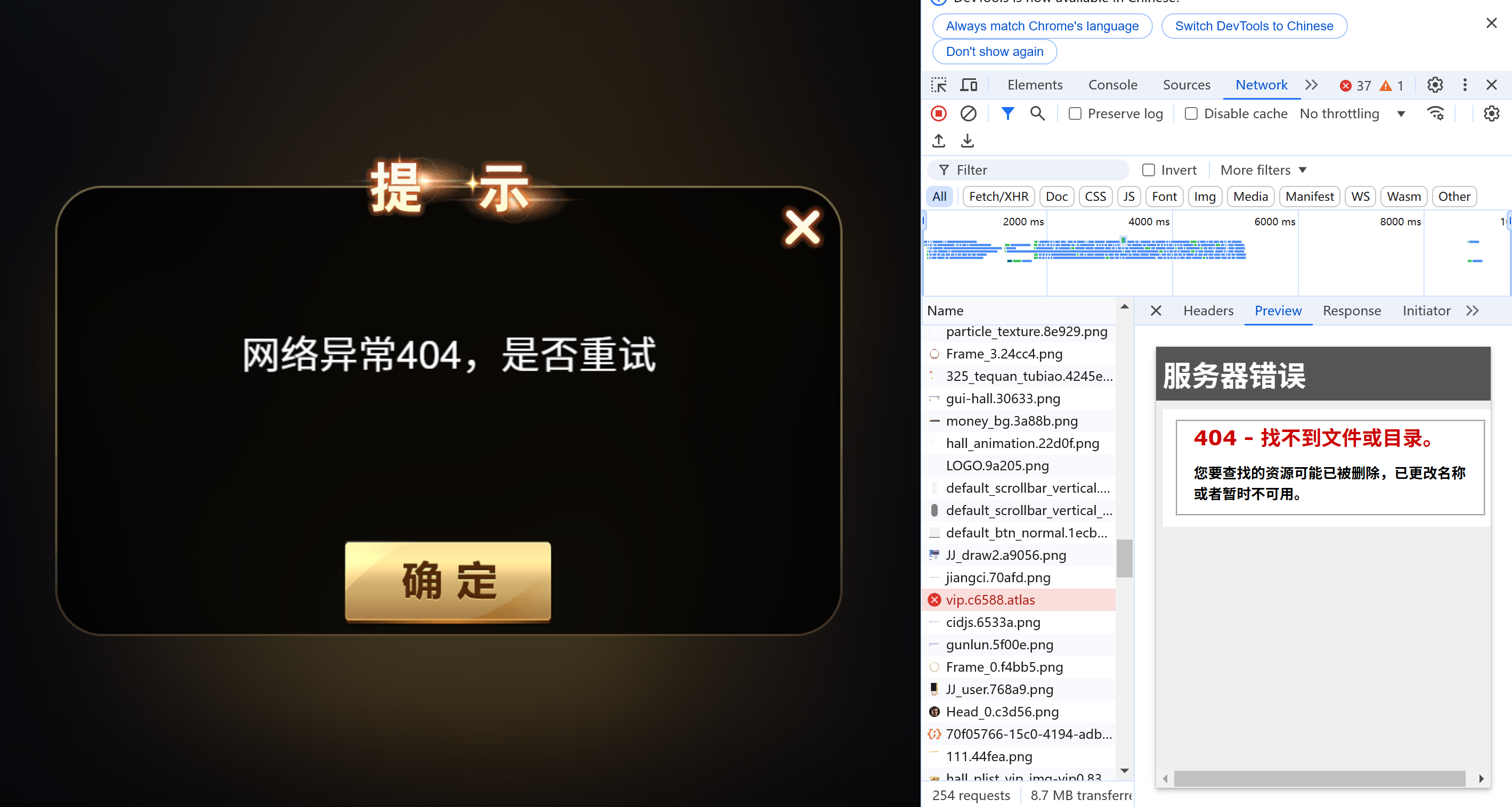Enable the Disable cache checkbox
The image size is (1512, 807).
click(x=1191, y=114)
